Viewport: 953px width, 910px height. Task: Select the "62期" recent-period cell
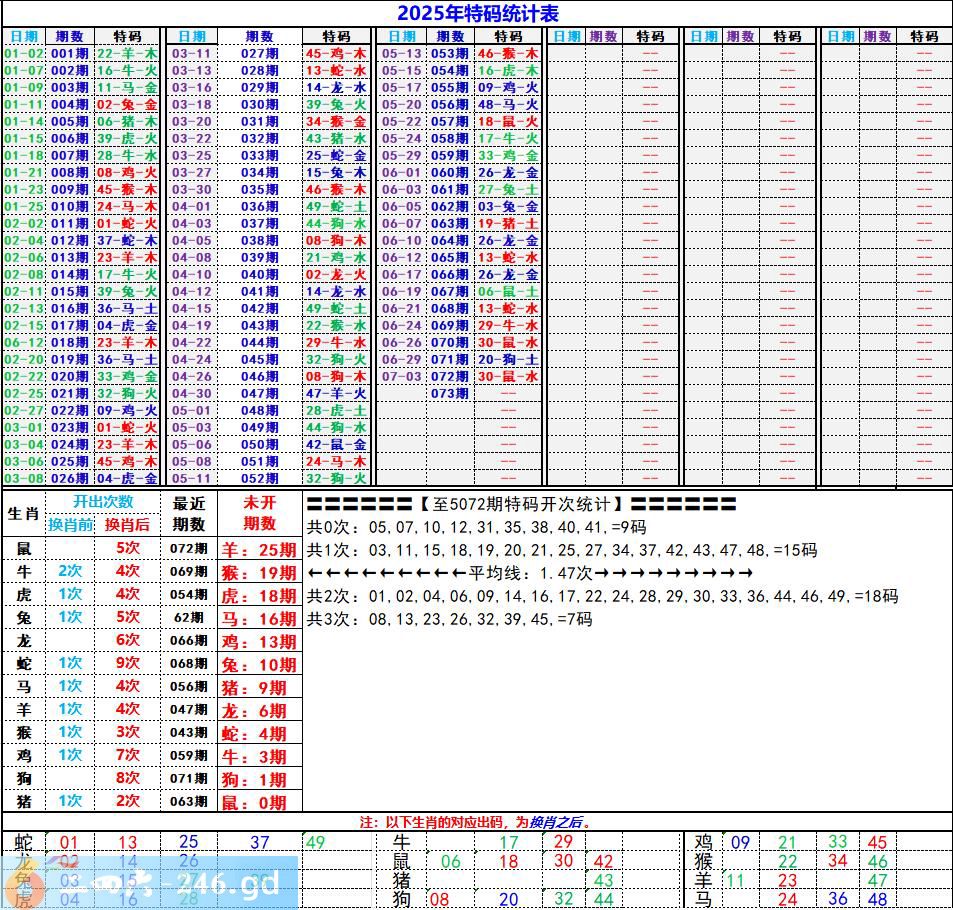(188, 618)
